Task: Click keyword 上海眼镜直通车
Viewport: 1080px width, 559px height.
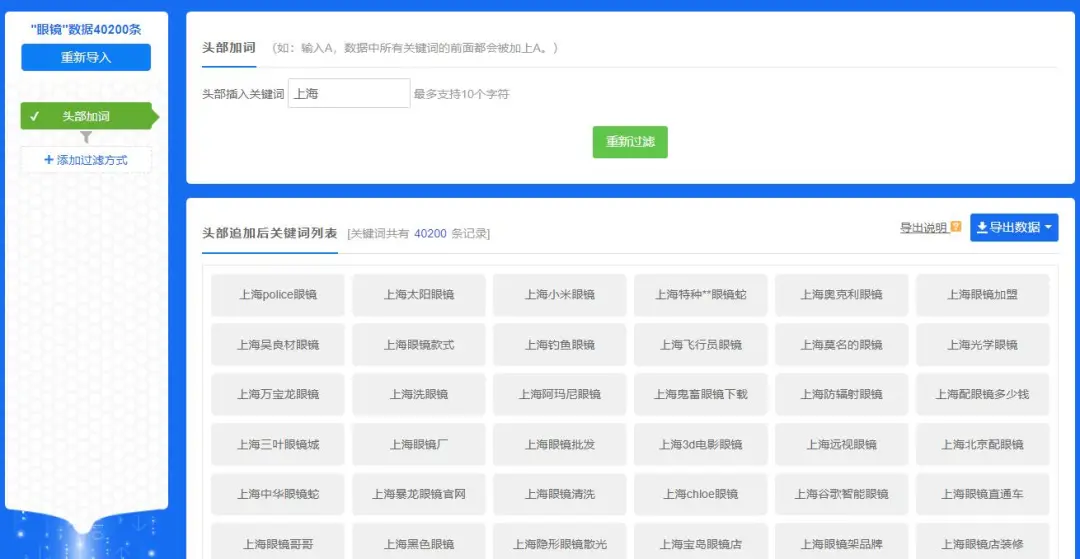Action: click(983, 494)
